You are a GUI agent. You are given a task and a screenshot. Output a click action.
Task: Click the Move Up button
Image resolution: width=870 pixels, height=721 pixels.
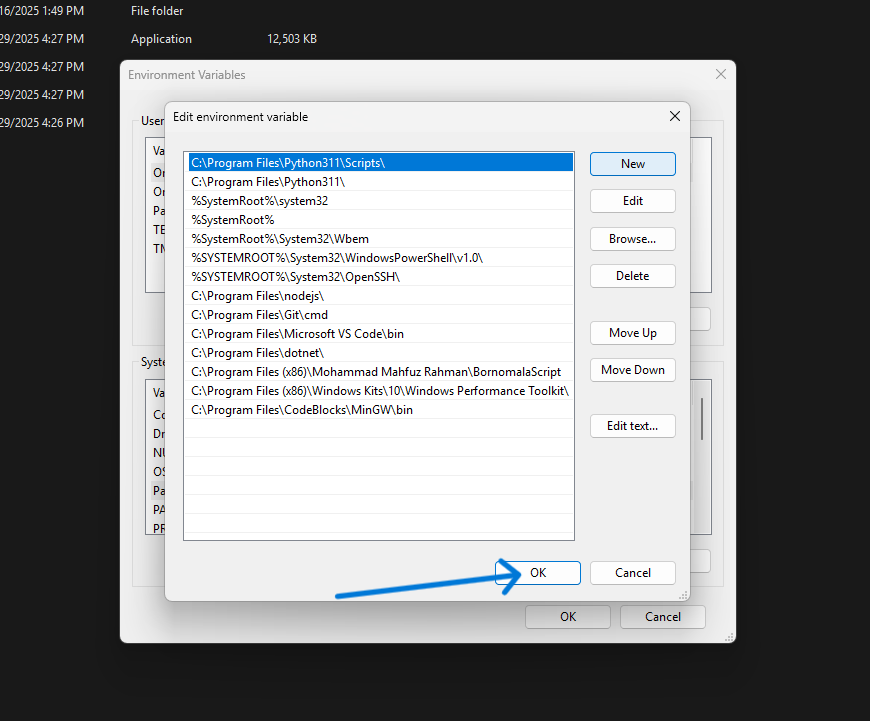point(632,333)
